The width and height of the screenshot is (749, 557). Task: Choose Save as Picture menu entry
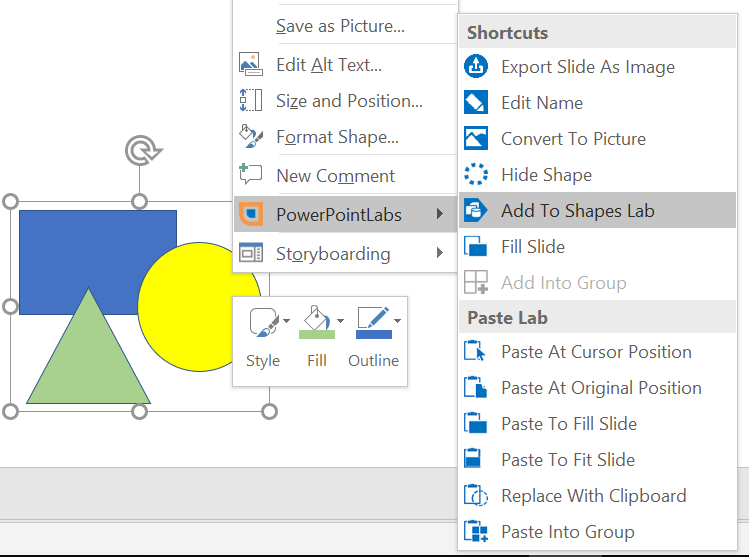pos(340,27)
